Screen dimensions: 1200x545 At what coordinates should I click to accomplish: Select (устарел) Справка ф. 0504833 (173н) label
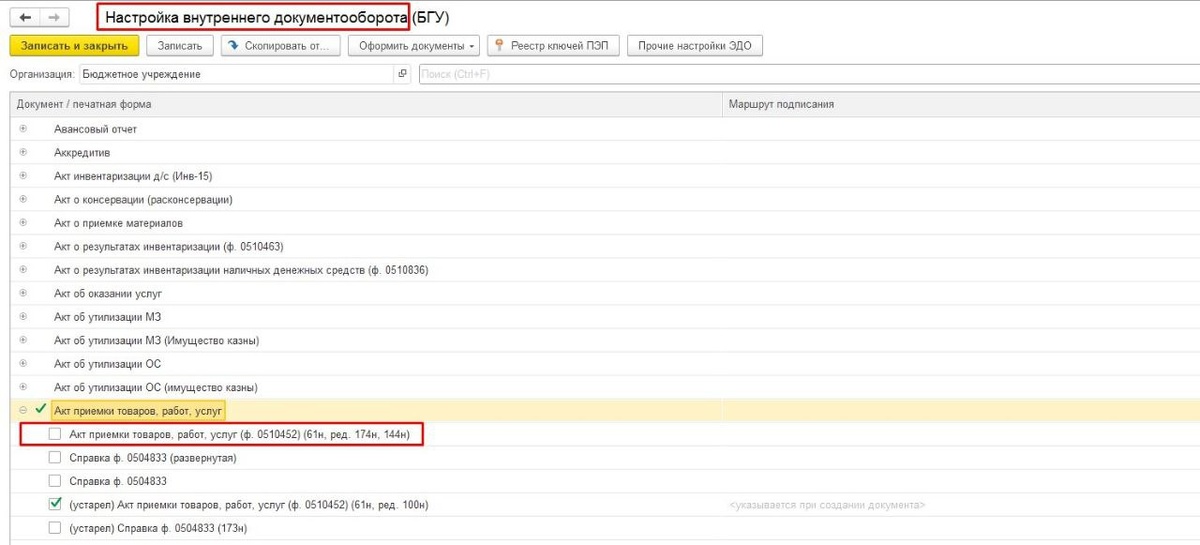point(157,528)
